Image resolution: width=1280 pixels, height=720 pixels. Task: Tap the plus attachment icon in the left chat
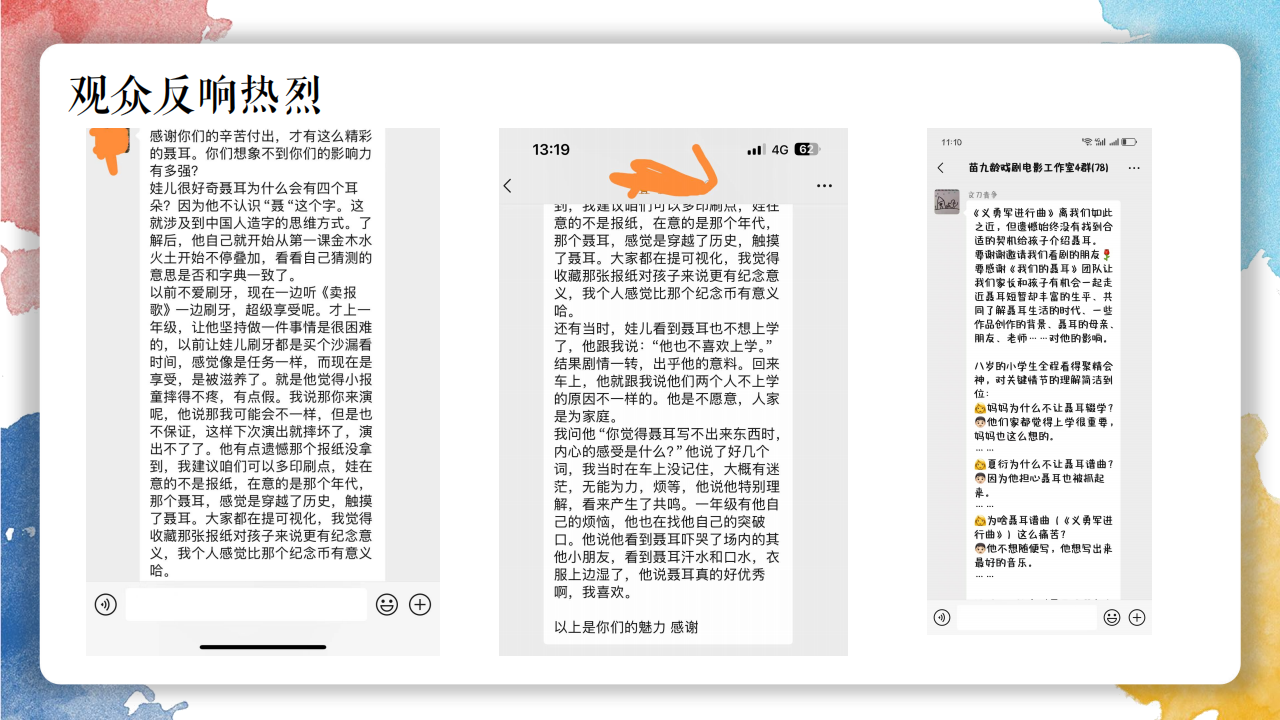point(420,604)
